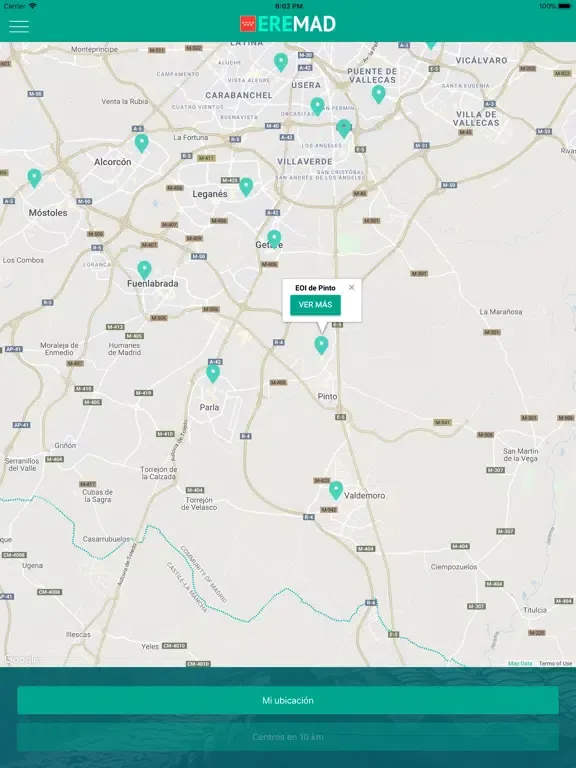This screenshot has width=576, height=768.
Task: Select the map pin near Alcorcón
Action: [142, 144]
